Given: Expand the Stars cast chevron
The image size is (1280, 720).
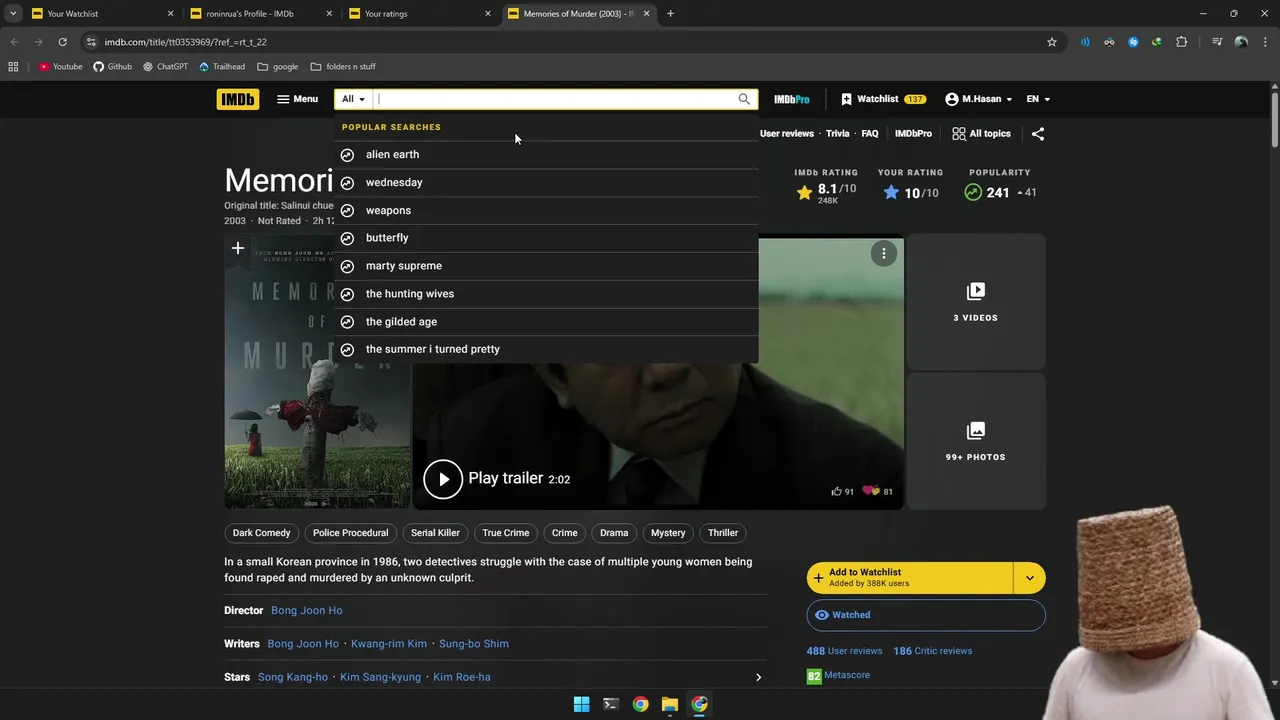Looking at the screenshot, I should [x=758, y=677].
